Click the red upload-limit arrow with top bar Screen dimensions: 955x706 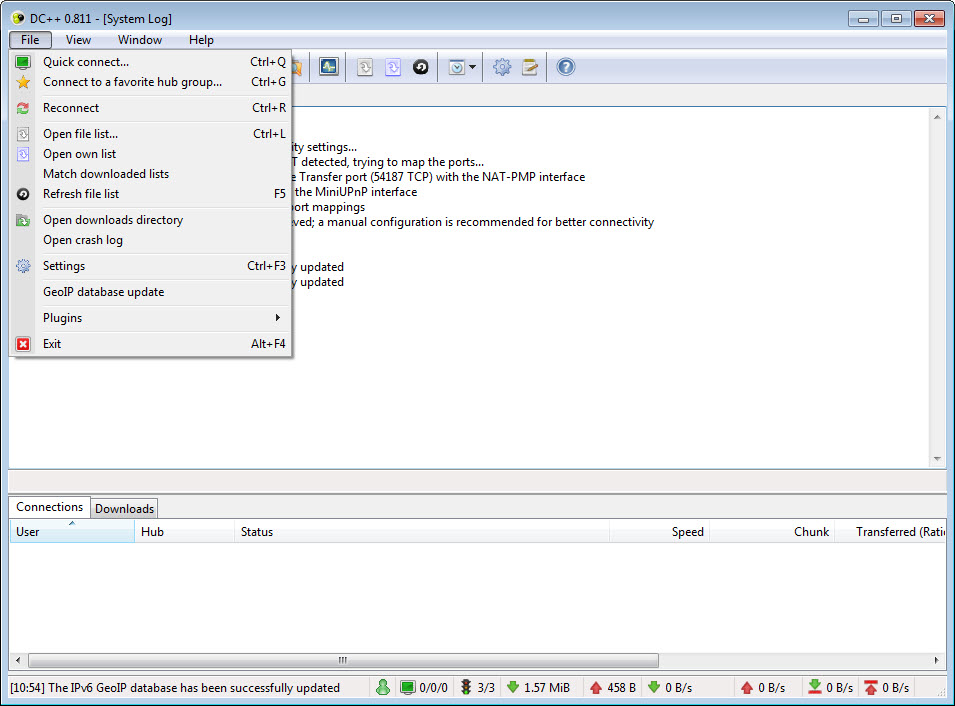click(x=871, y=687)
